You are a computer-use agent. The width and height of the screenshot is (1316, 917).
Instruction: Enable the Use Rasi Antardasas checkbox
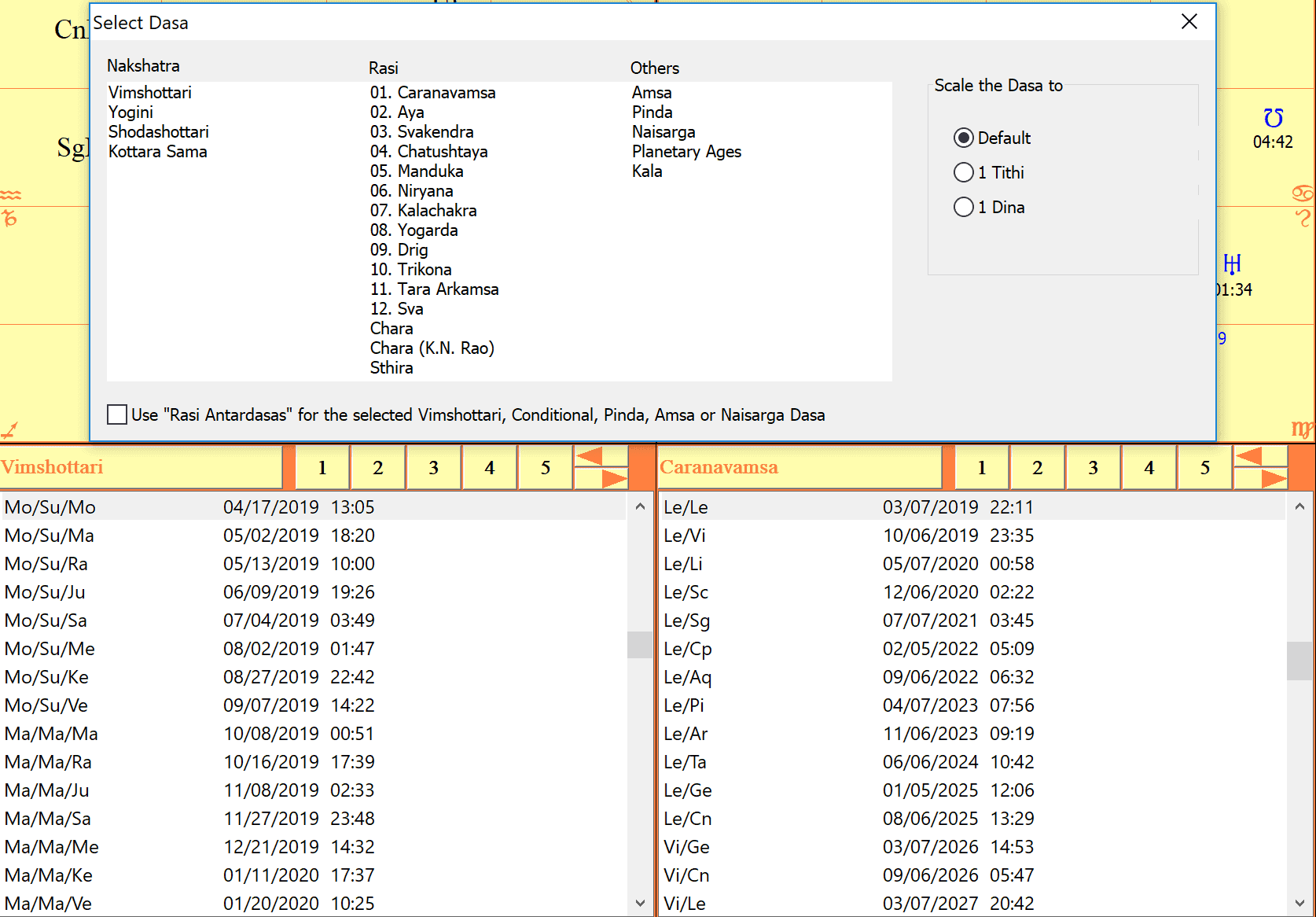(117, 414)
